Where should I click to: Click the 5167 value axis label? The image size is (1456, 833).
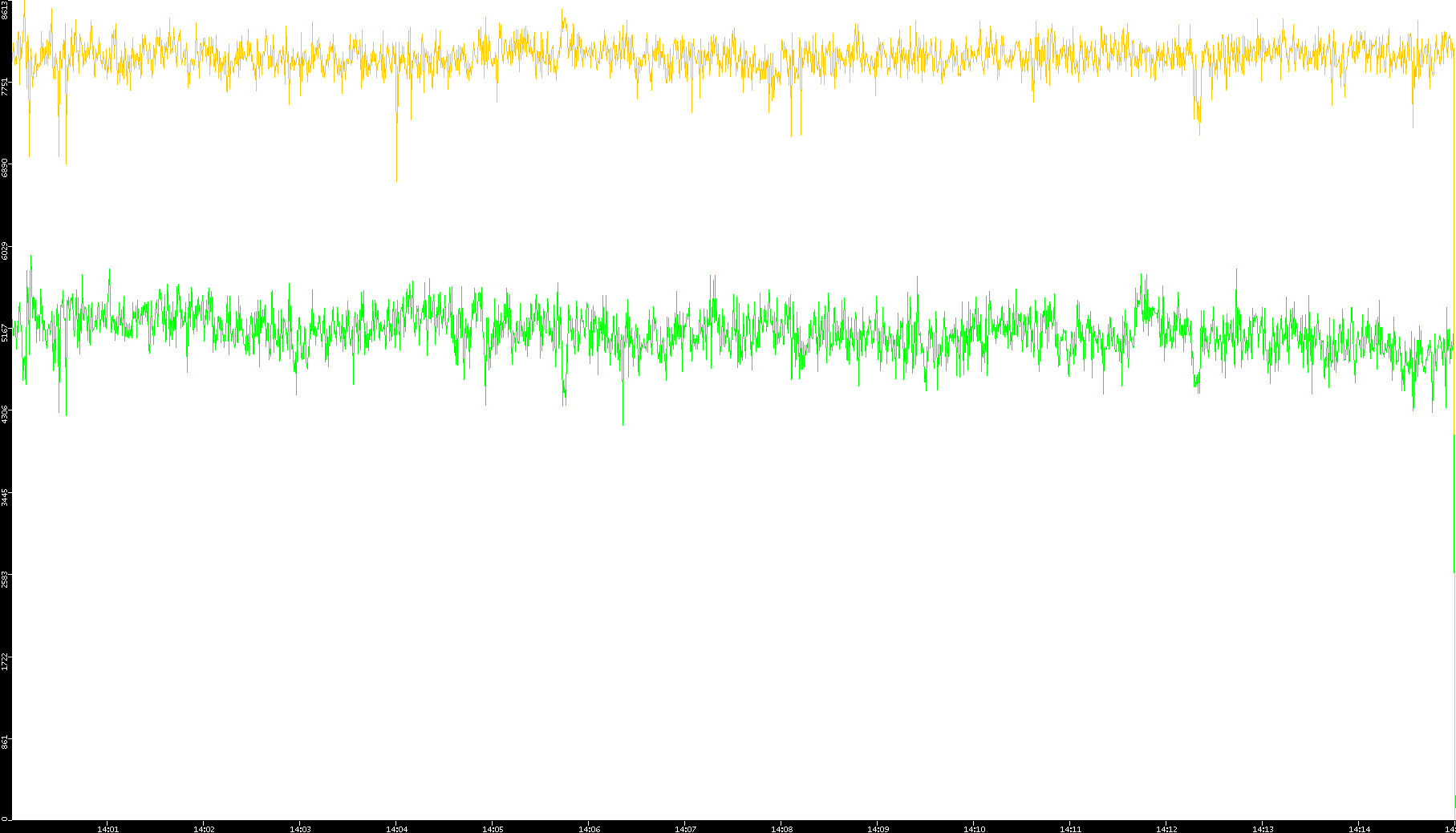tap(5, 333)
